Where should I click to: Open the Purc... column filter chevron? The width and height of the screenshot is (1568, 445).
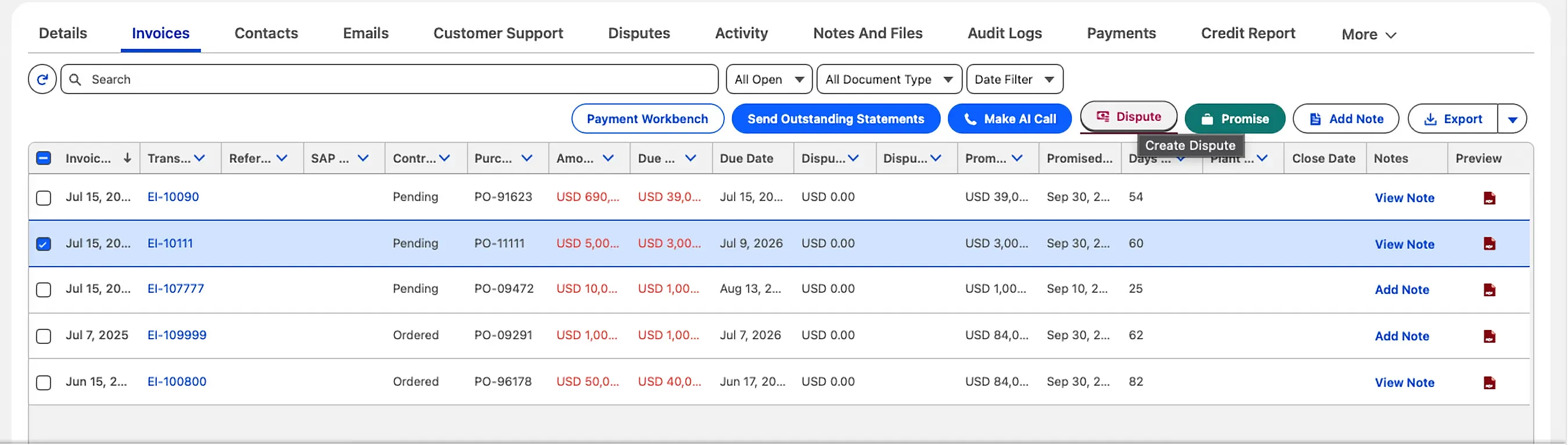point(527,158)
